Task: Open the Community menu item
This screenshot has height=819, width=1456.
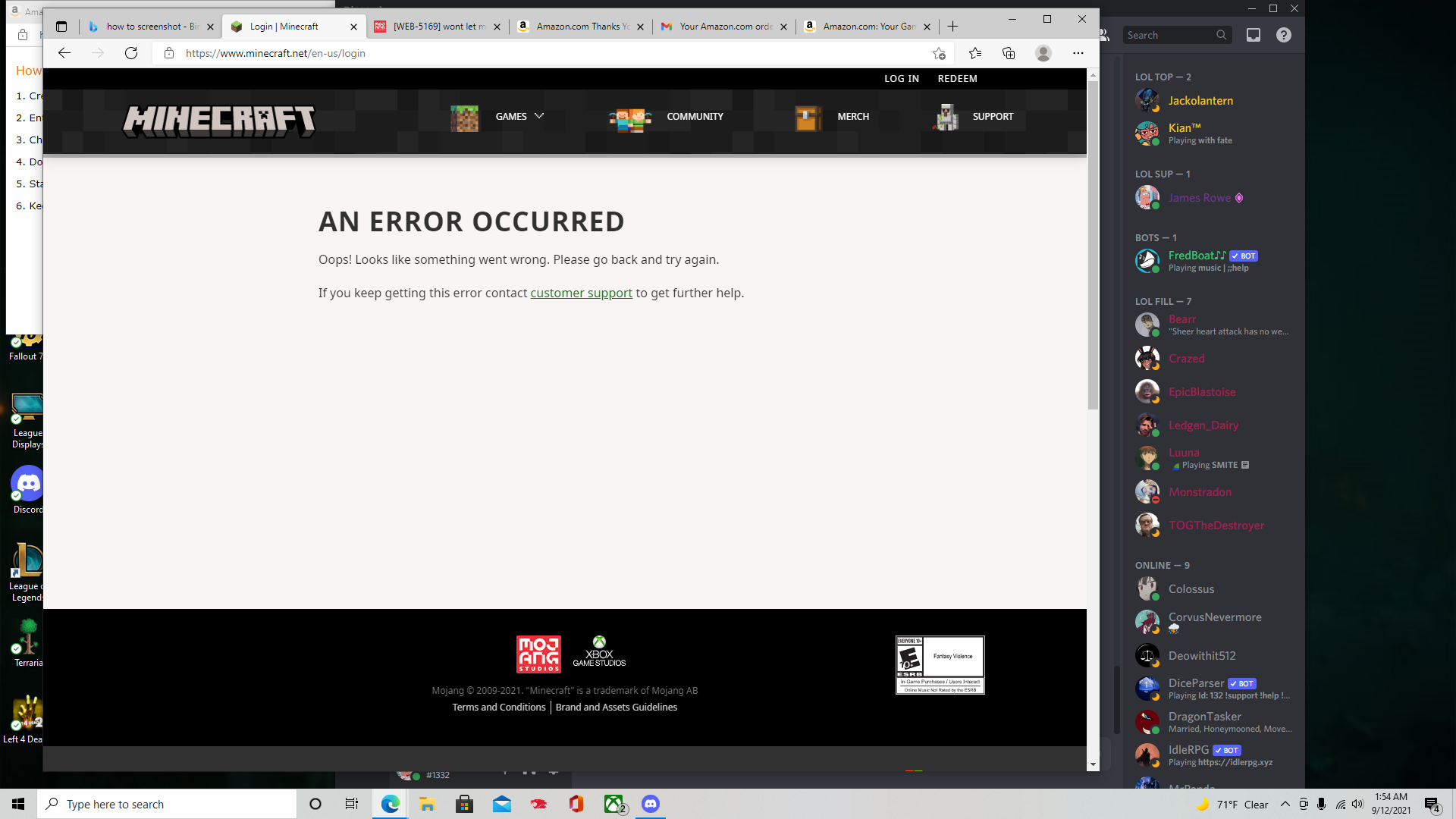Action: (x=695, y=117)
